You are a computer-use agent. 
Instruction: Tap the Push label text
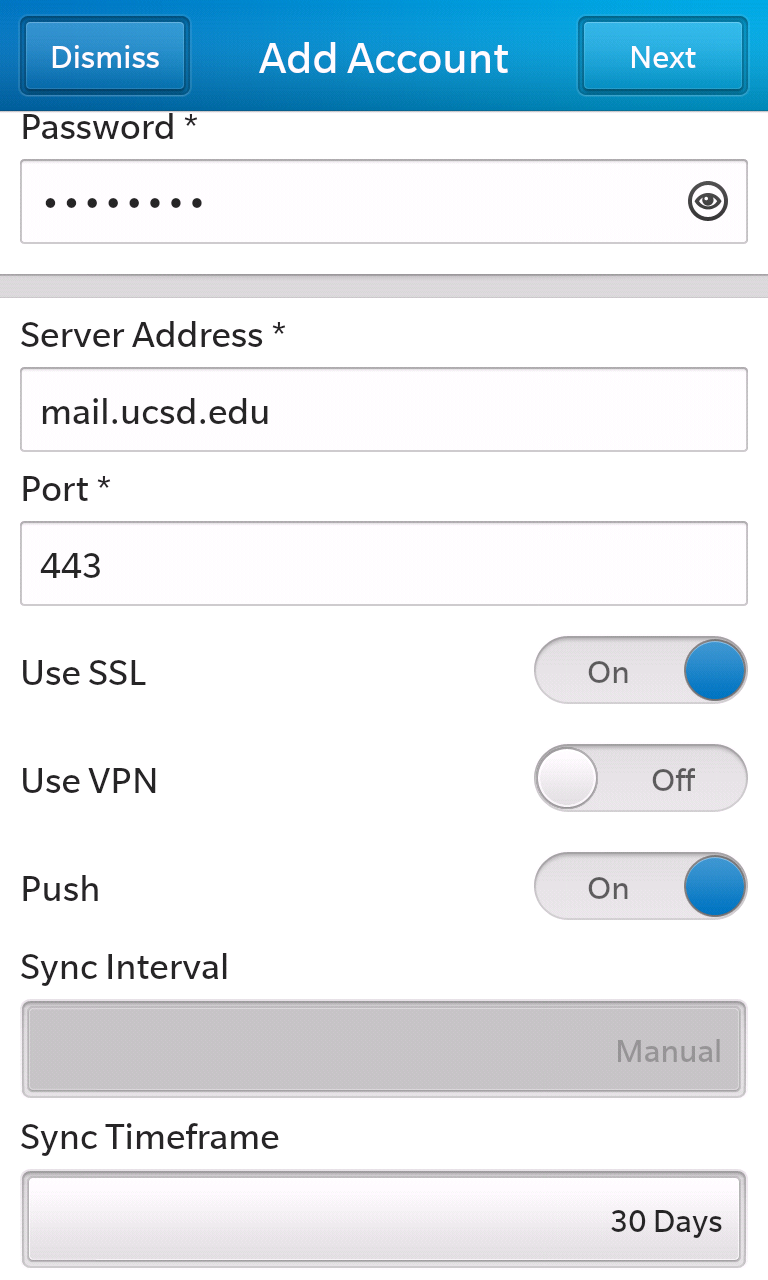(60, 888)
